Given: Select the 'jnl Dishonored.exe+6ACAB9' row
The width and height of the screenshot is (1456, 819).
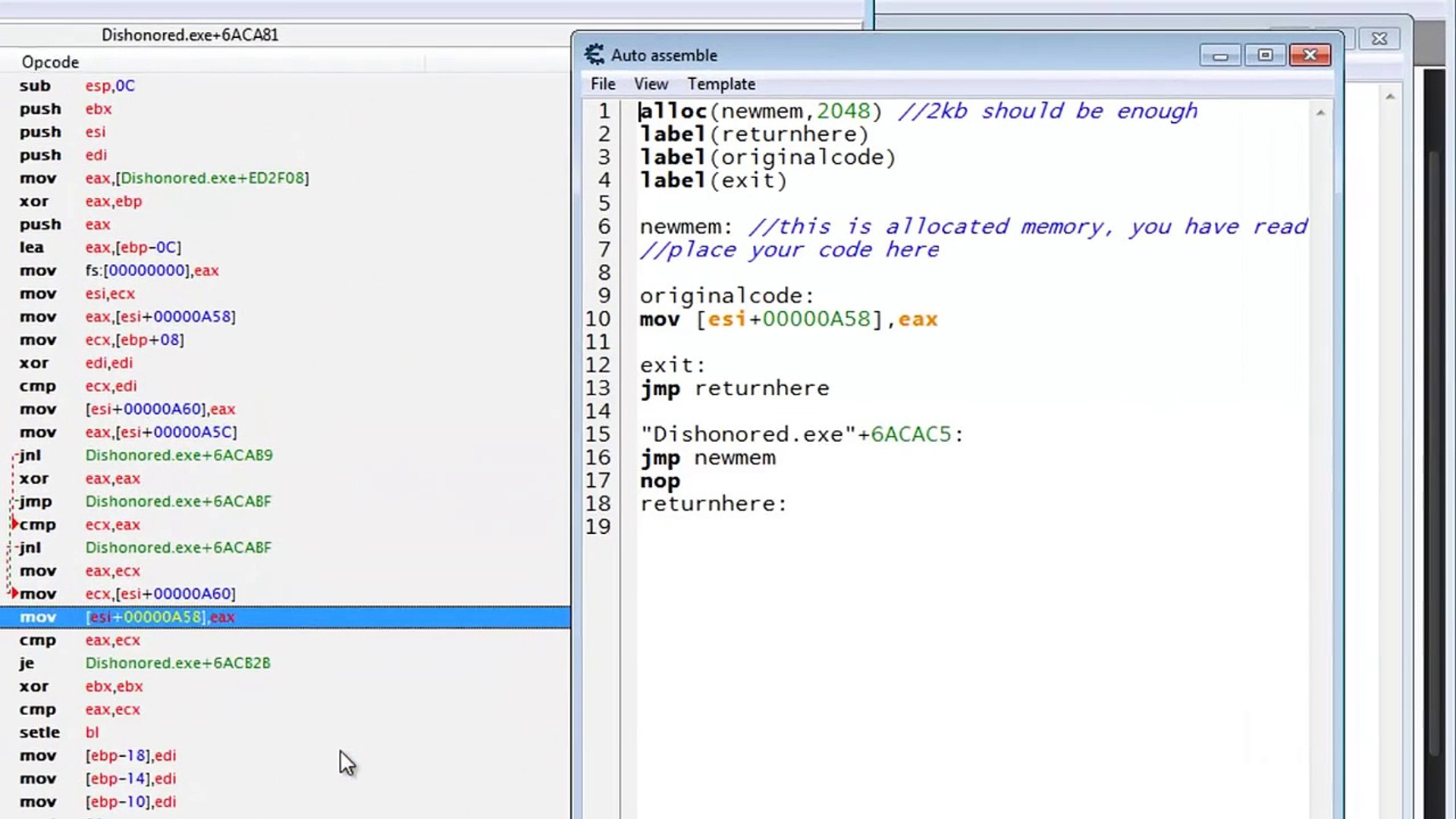Looking at the screenshot, I should [285, 456].
